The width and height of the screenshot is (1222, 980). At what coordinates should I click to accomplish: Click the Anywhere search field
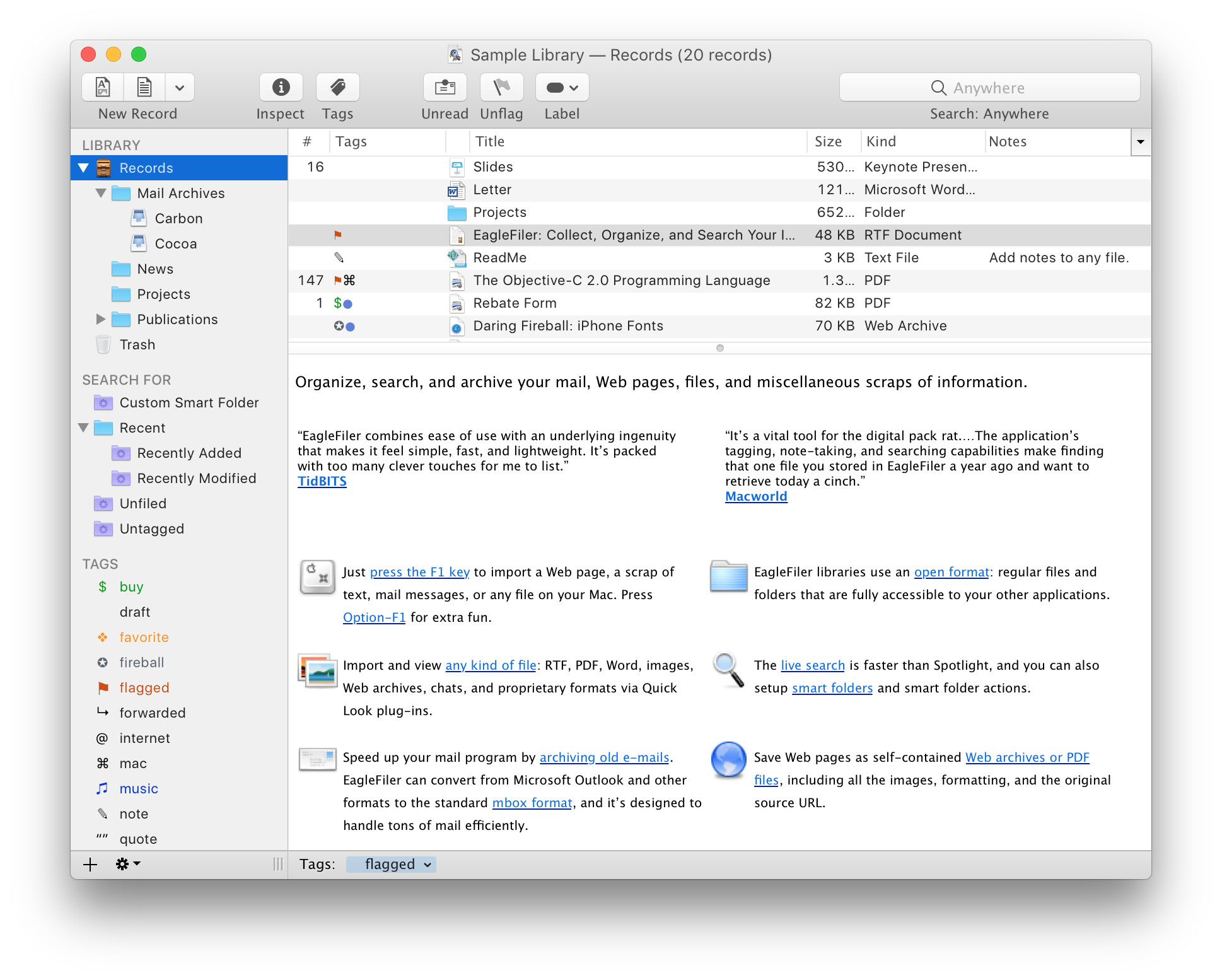[989, 88]
